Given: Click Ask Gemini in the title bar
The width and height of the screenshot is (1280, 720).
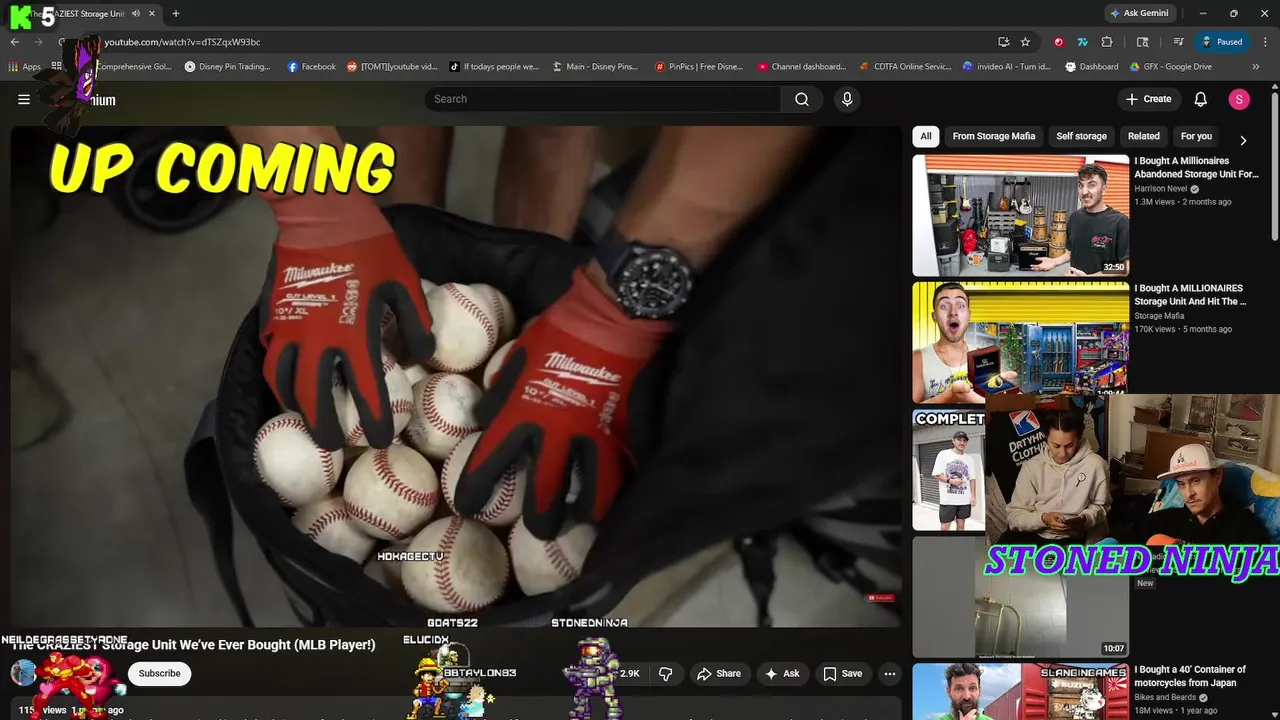Looking at the screenshot, I should click(x=1139, y=14).
